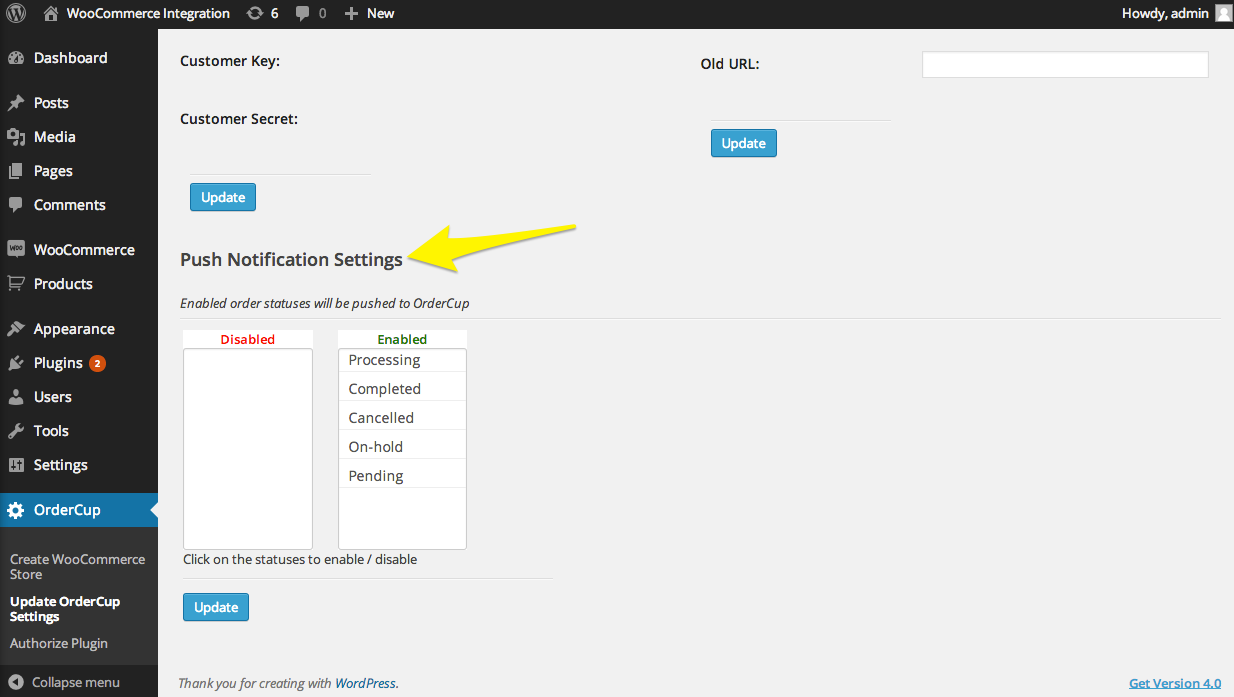Click the green Enabled column header
This screenshot has width=1234, height=697.
402,339
